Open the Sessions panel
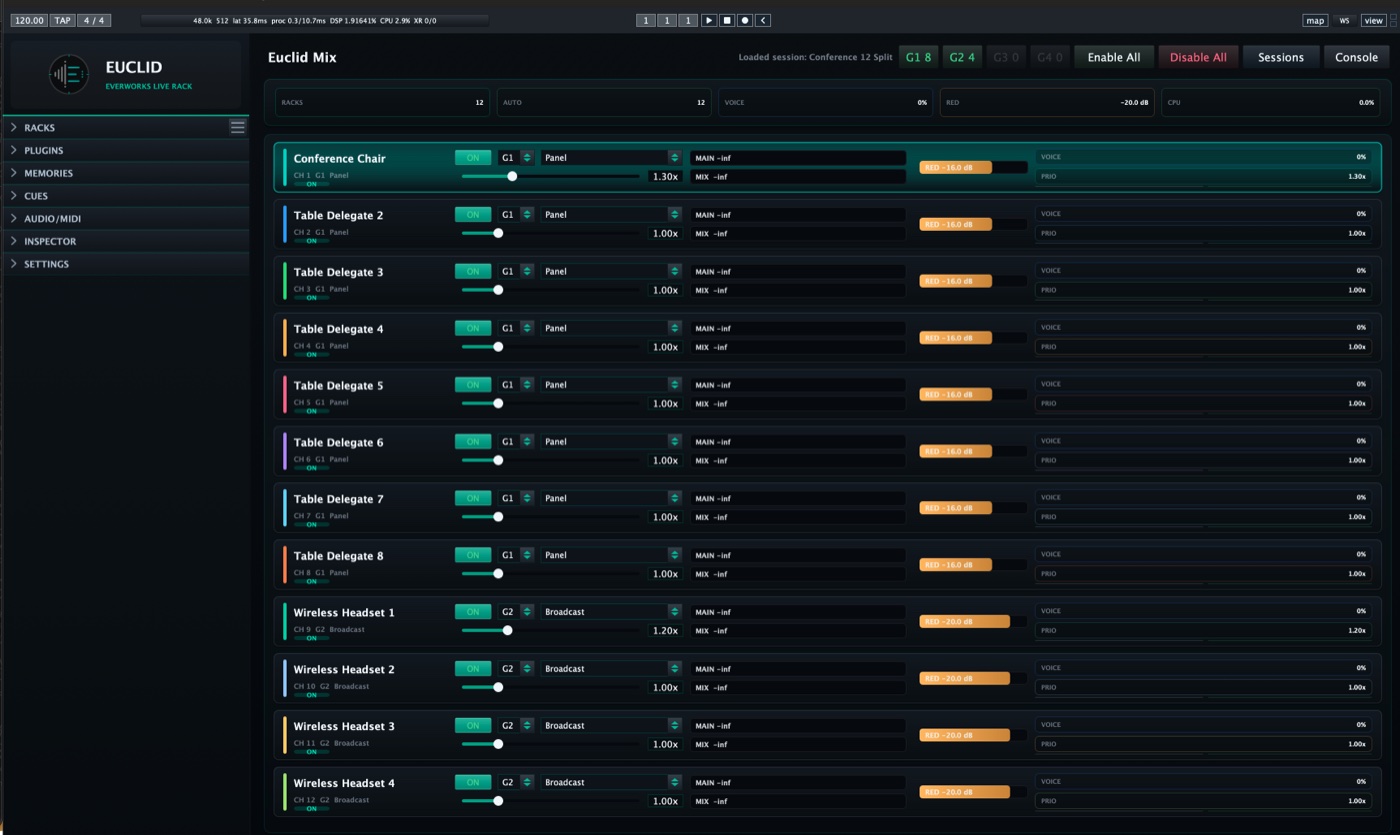The image size is (1400, 835). 1281,57
